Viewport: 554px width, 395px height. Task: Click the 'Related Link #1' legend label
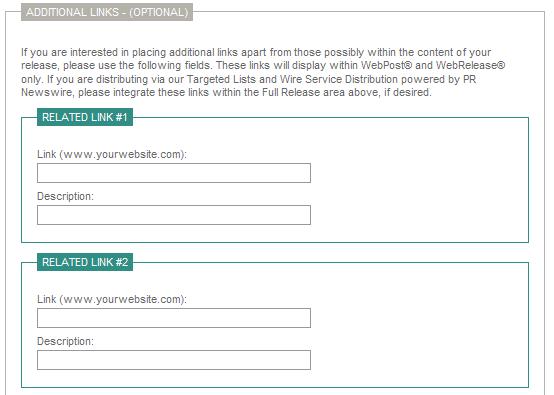pyautogui.click(x=85, y=117)
